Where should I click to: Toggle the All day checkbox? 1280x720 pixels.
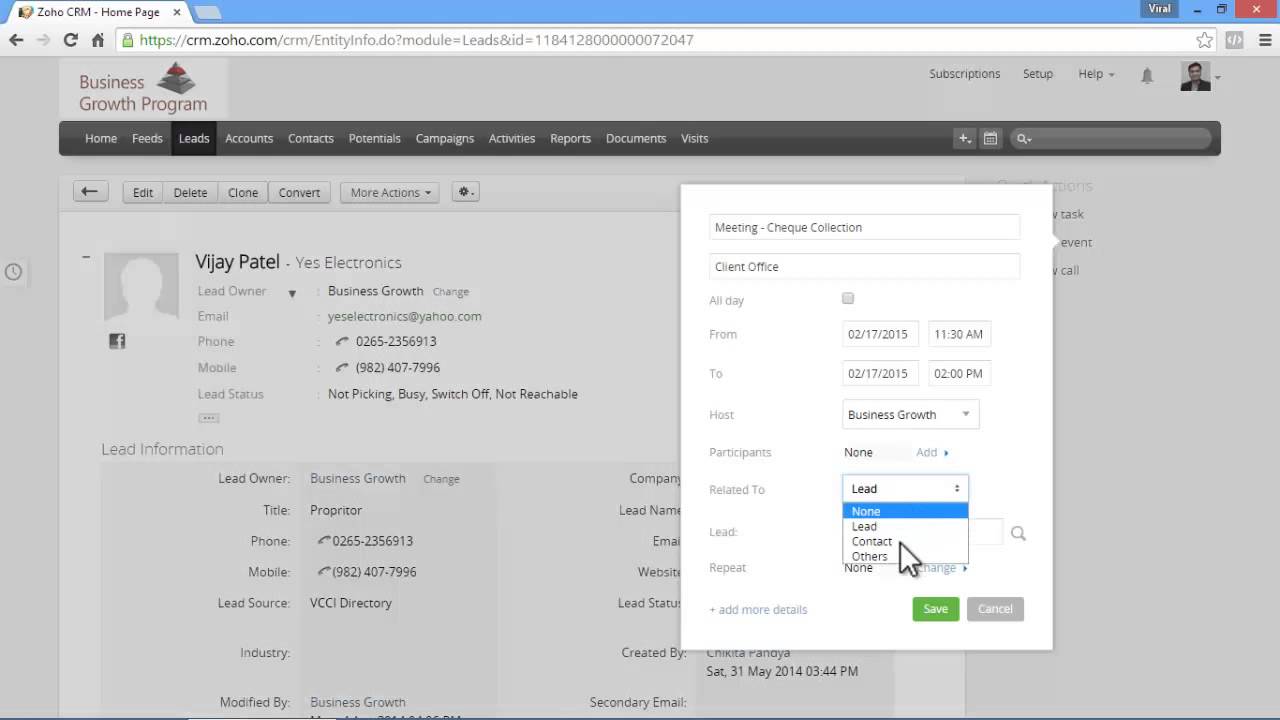(x=848, y=298)
